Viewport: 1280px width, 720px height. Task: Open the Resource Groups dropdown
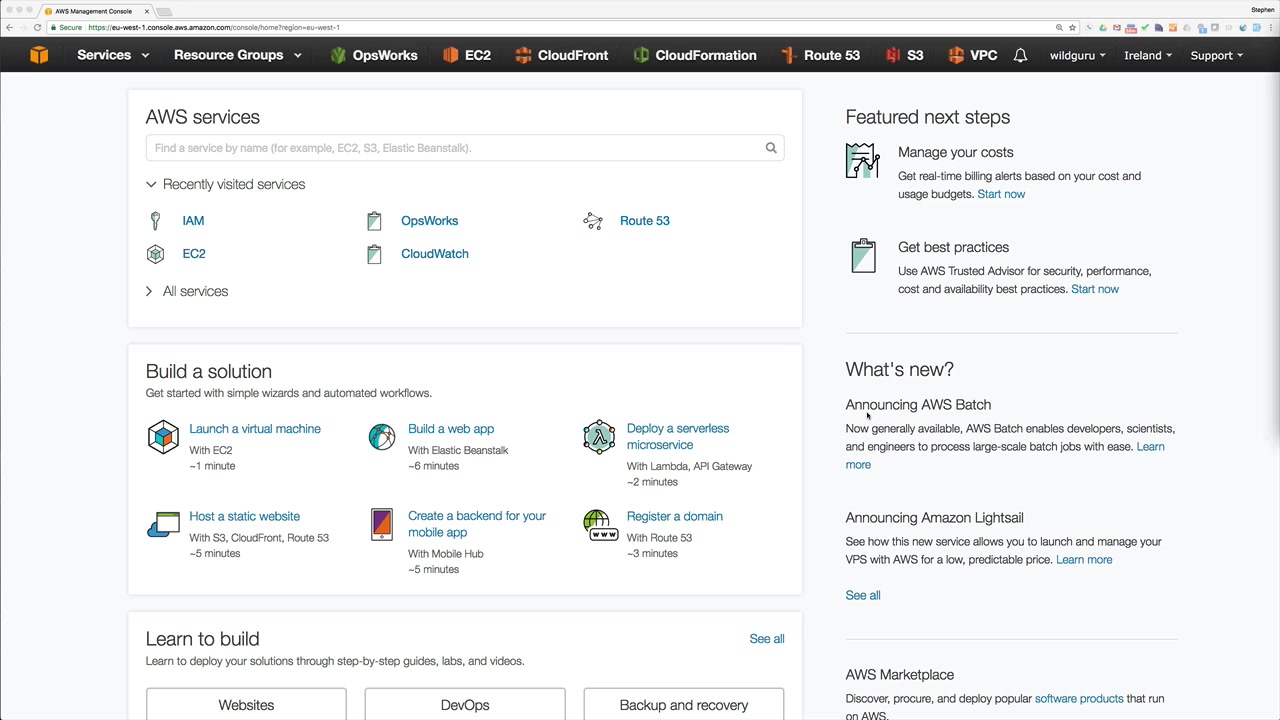(x=237, y=55)
